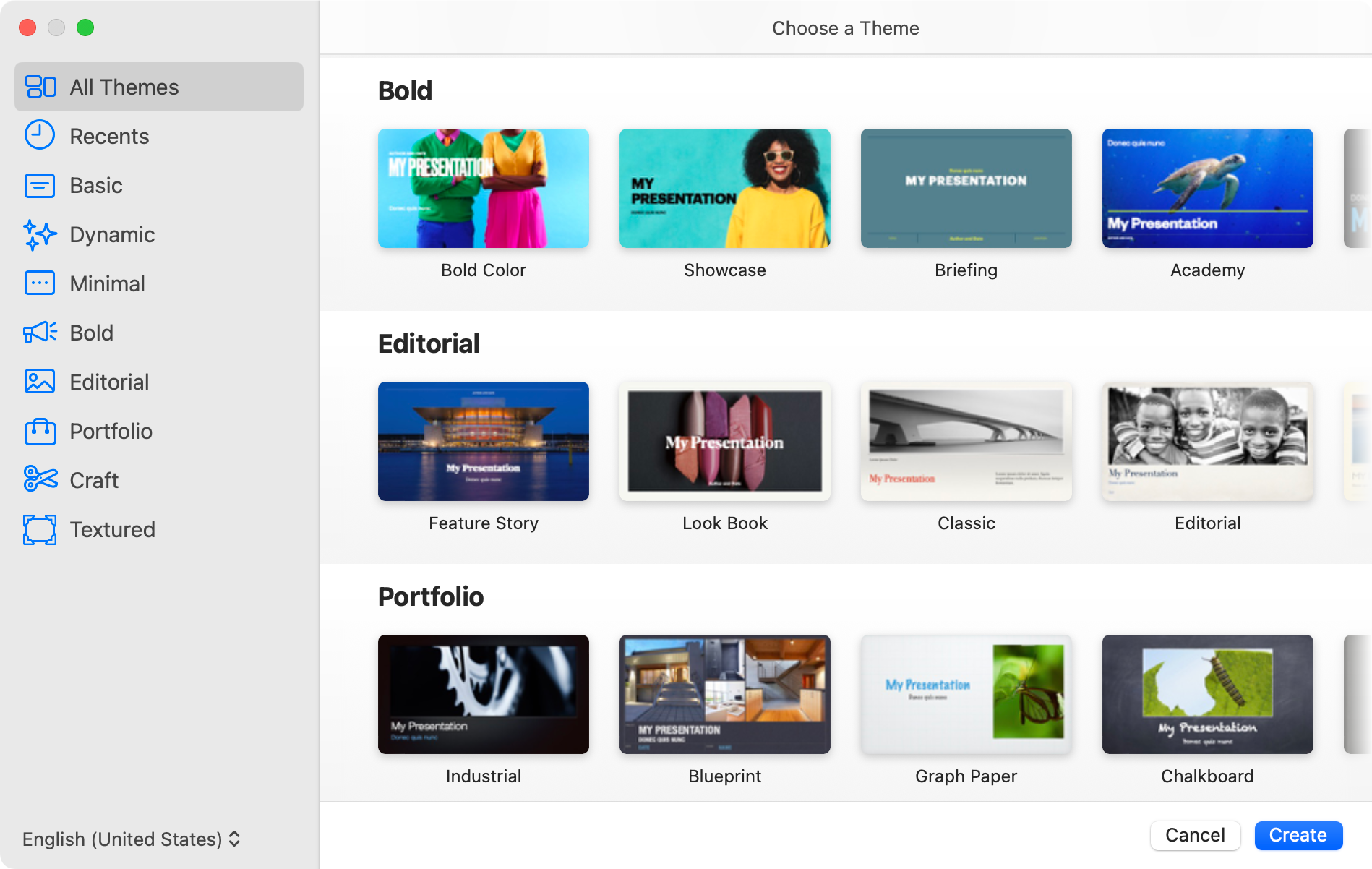Choose the Dynamic sparkles icon
Image resolution: width=1372 pixels, height=869 pixels.
coord(40,234)
